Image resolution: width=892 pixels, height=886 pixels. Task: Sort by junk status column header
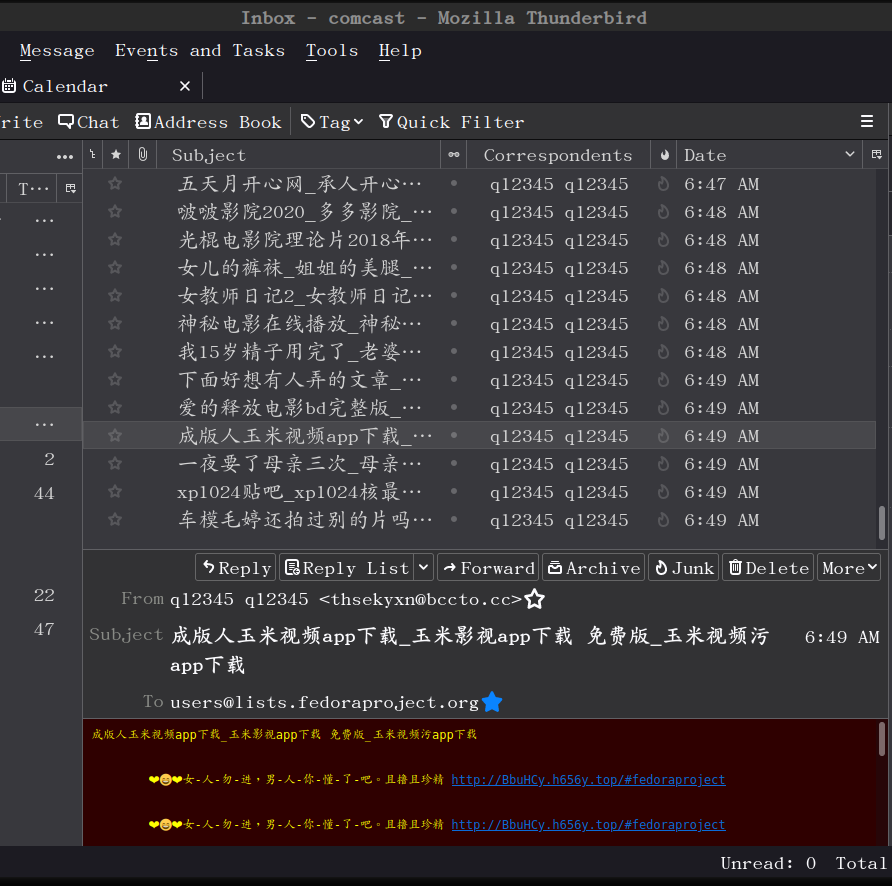(x=664, y=155)
